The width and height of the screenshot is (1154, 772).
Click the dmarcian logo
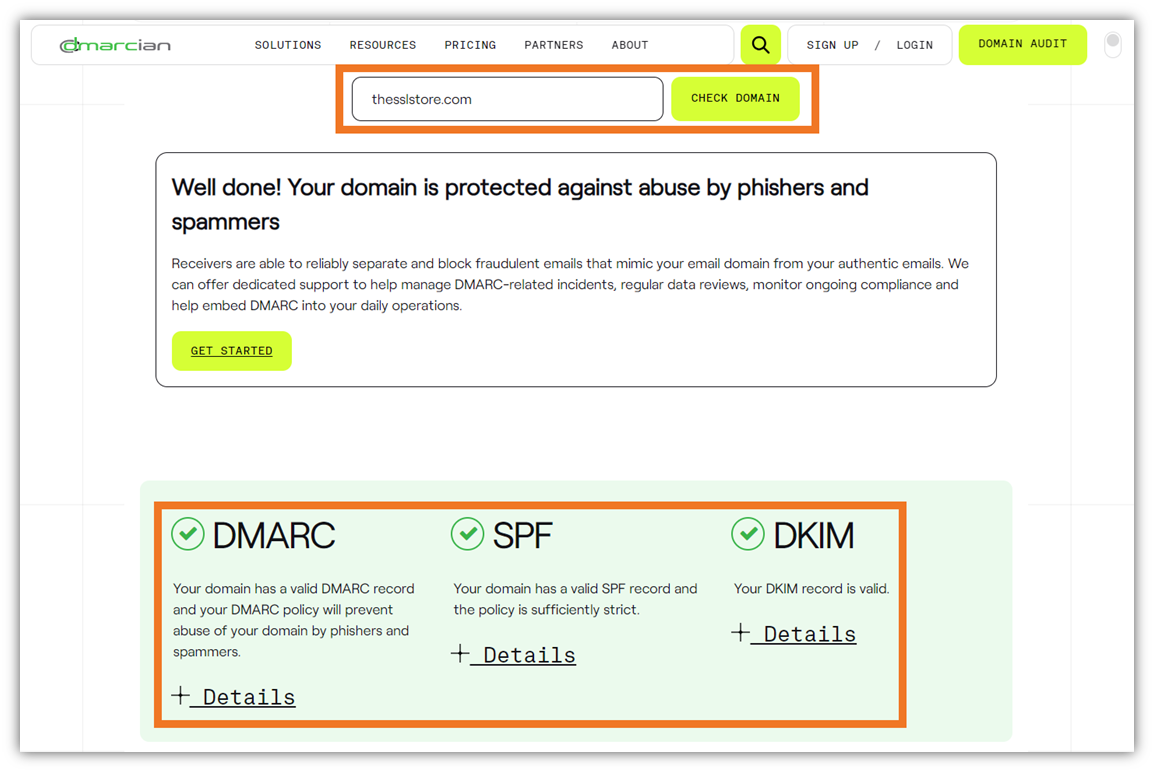click(x=114, y=44)
